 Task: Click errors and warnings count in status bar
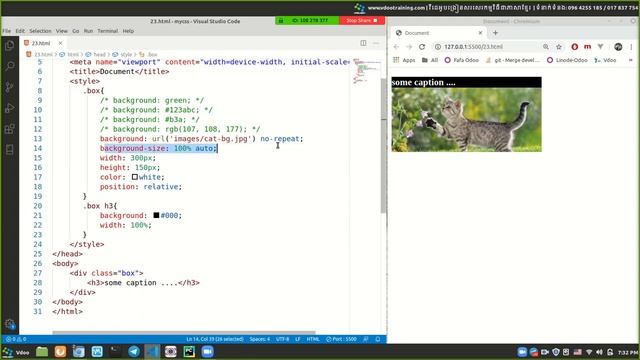pyautogui.click(x=16, y=339)
